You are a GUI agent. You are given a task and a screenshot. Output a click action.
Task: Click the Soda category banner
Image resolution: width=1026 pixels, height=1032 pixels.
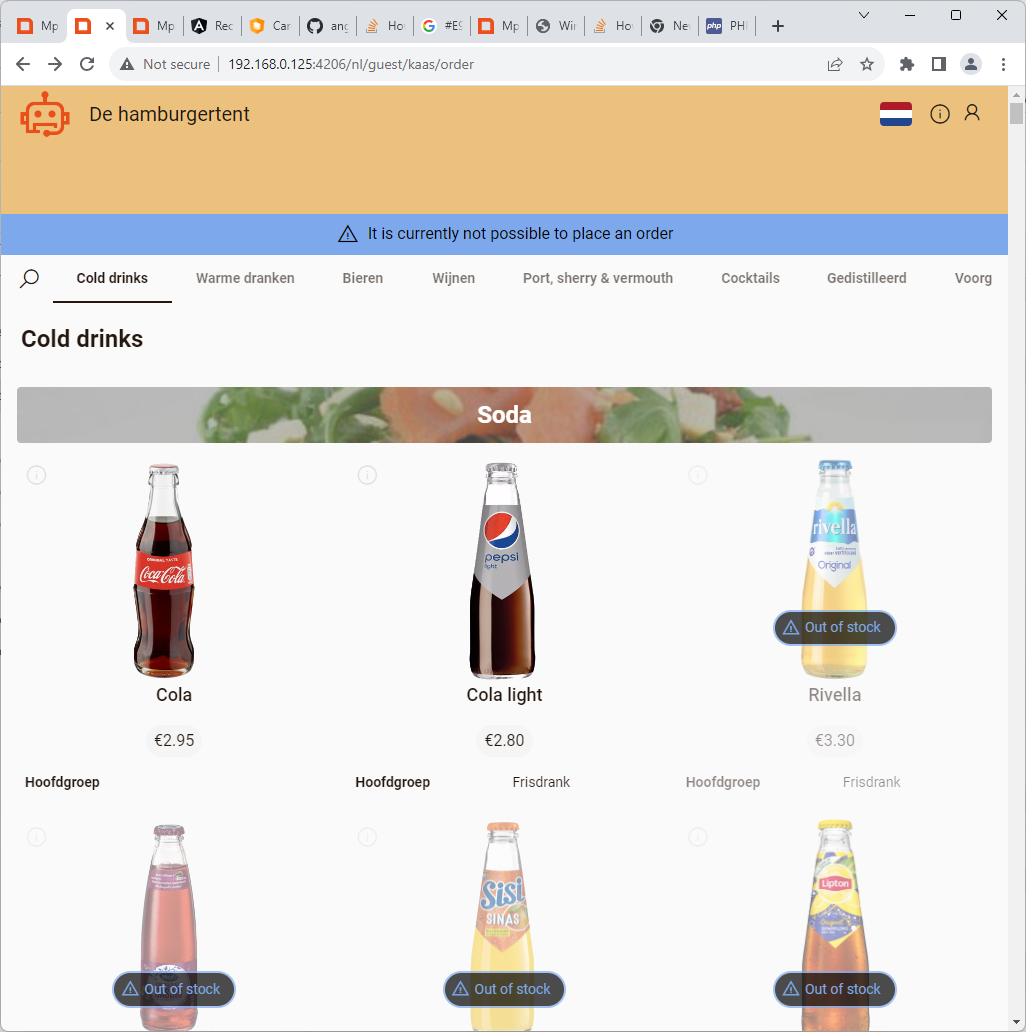(504, 415)
